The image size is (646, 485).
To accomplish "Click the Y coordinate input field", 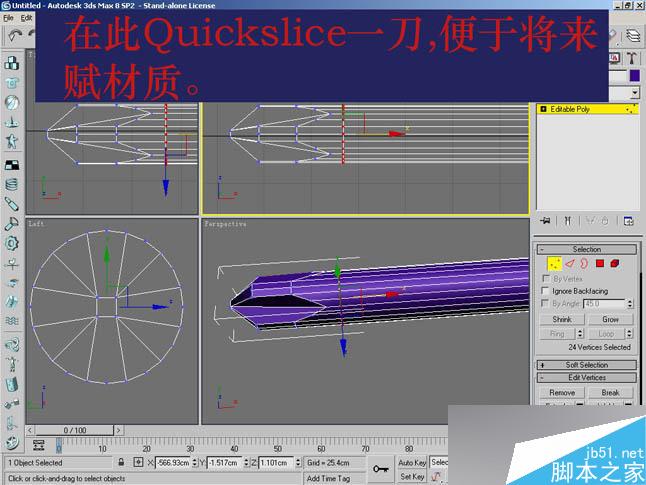I will 225,463.
